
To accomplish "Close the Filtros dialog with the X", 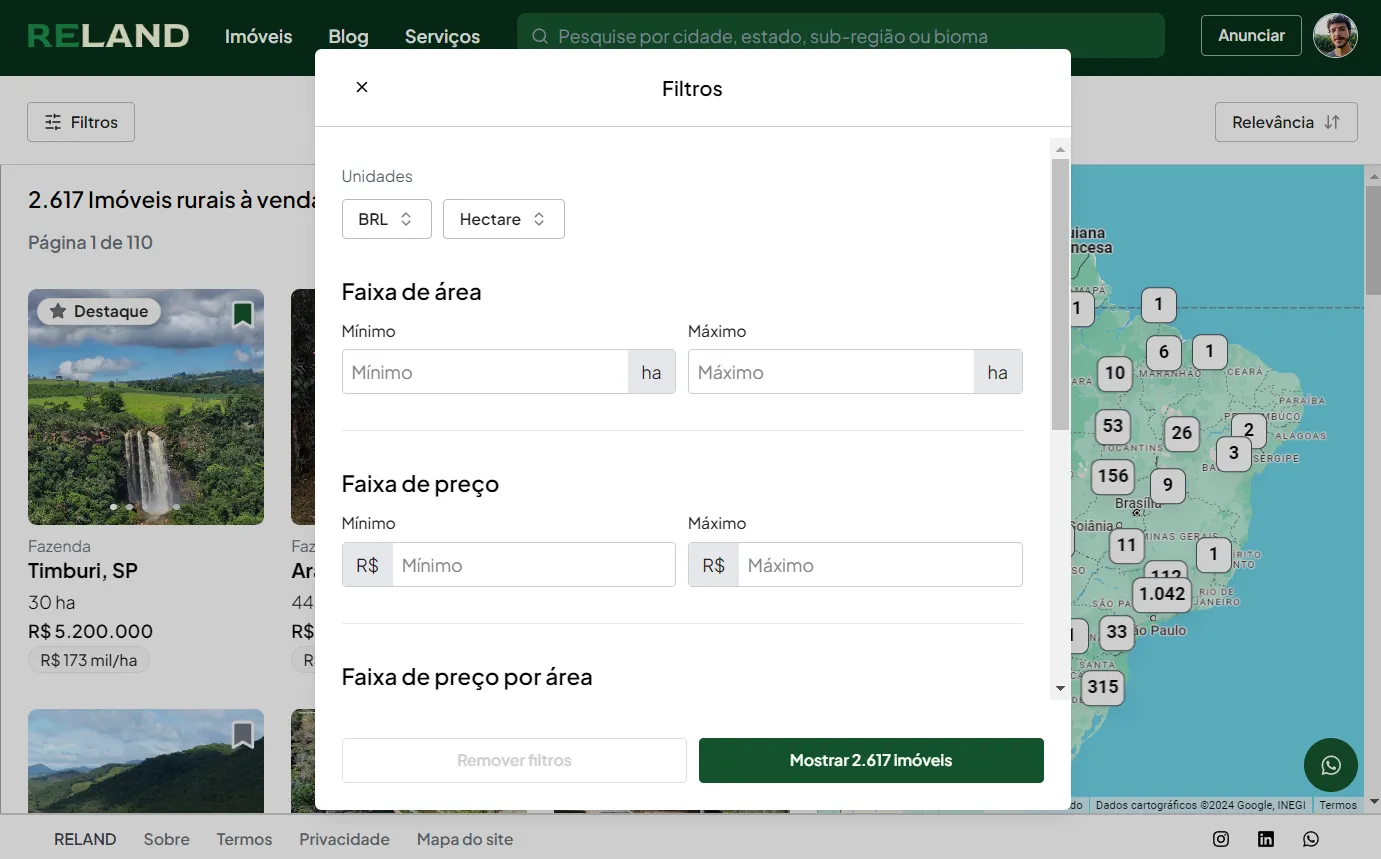I will tap(362, 87).
